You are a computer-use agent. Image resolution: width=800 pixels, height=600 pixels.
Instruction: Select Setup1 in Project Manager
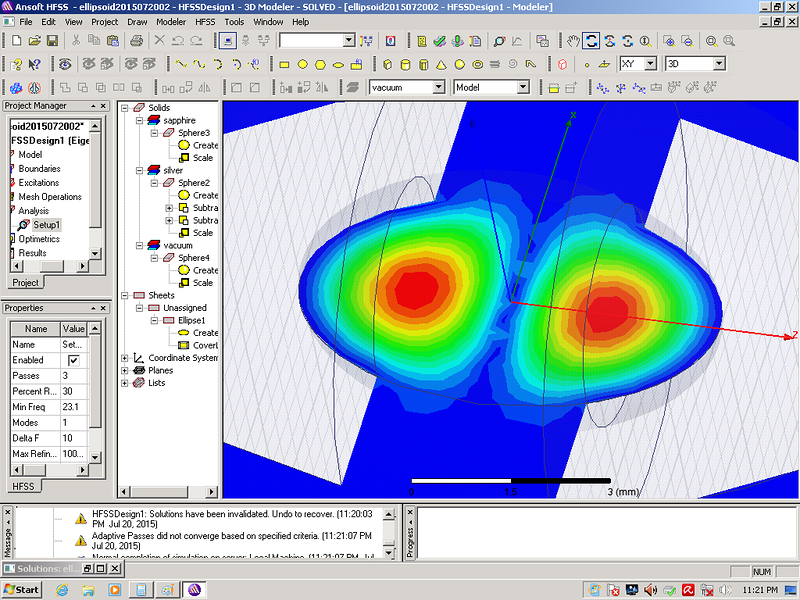pyautogui.click(x=46, y=225)
